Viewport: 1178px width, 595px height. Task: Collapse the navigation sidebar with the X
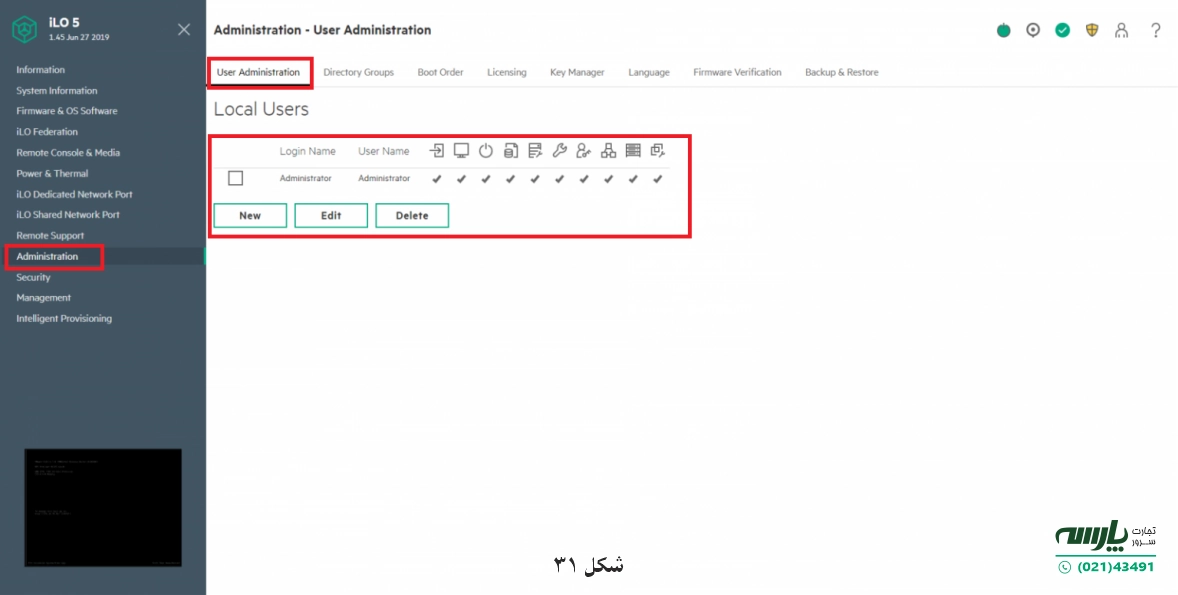point(183,29)
